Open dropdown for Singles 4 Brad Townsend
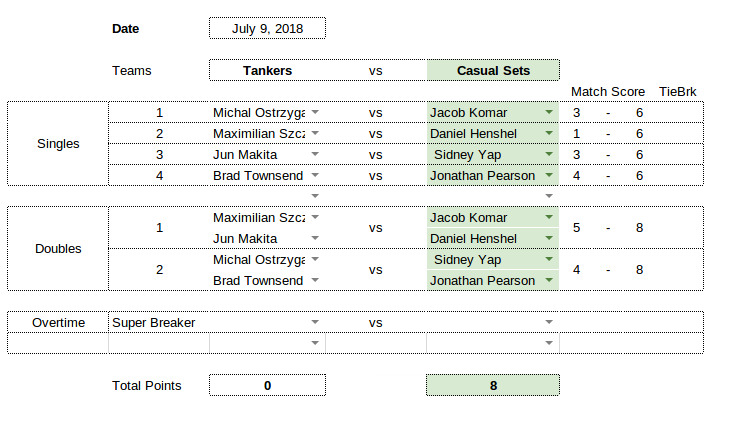Image resolution: width=751 pixels, height=423 pixels. [x=315, y=175]
